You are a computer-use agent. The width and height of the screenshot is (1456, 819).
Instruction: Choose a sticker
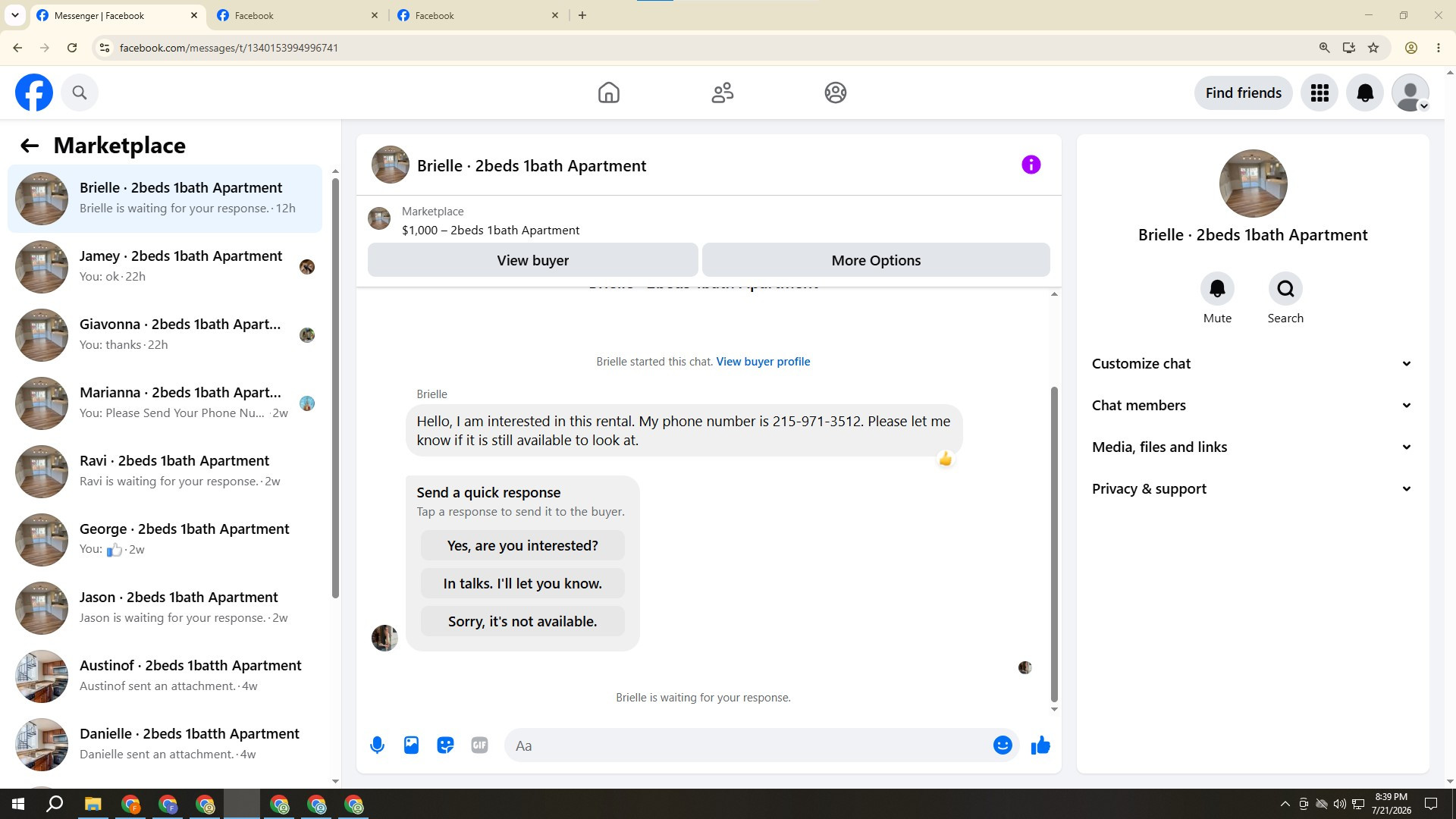[445, 745]
